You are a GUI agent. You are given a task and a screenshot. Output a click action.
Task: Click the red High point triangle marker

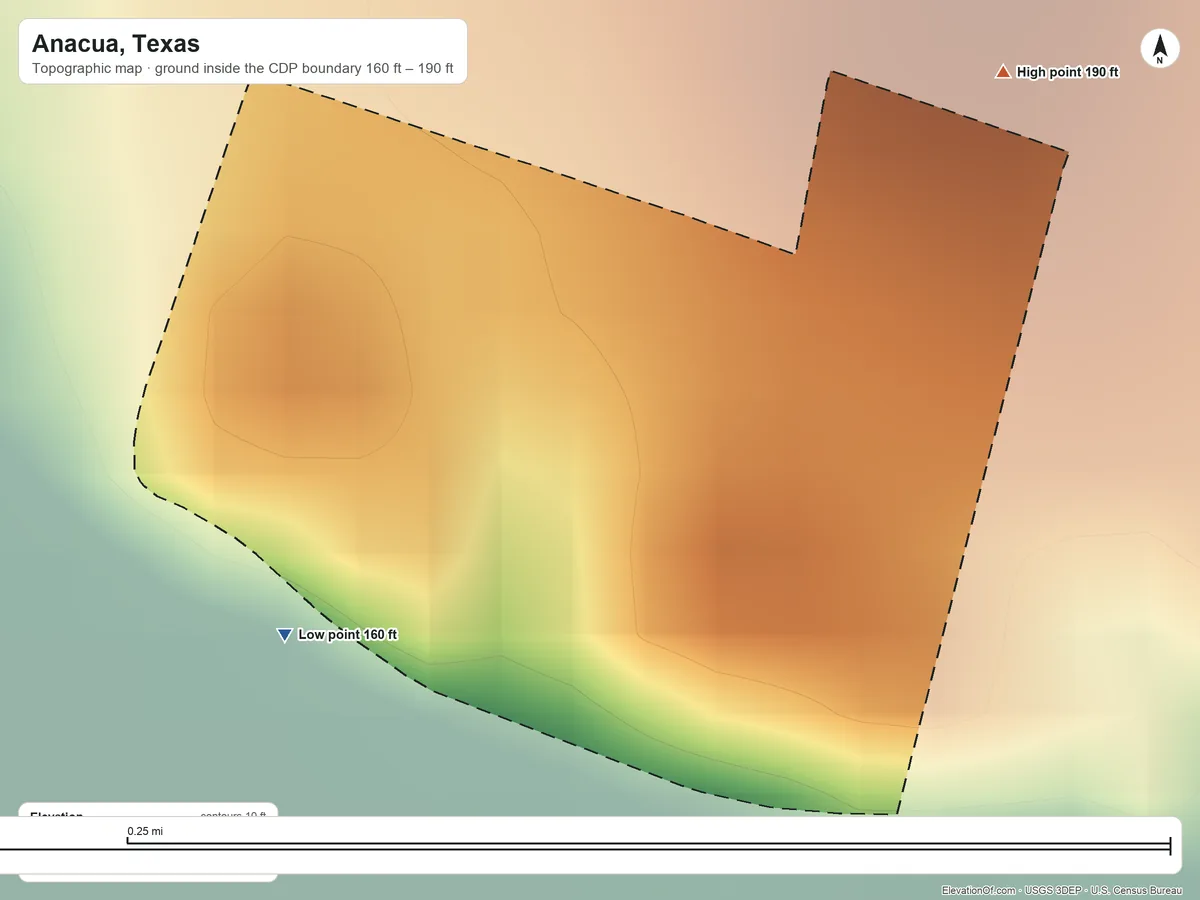click(x=1003, y=72)
